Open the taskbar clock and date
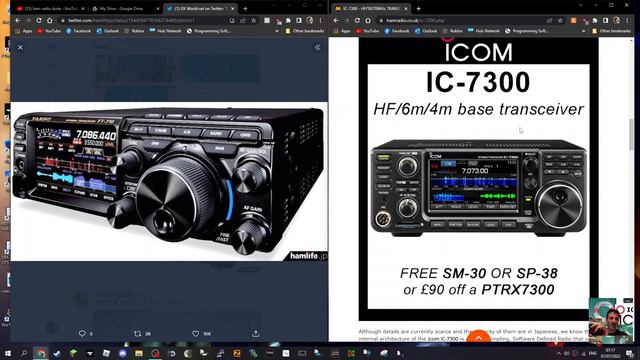Screen dimensions: 640x360 click(x=611, y=353)
